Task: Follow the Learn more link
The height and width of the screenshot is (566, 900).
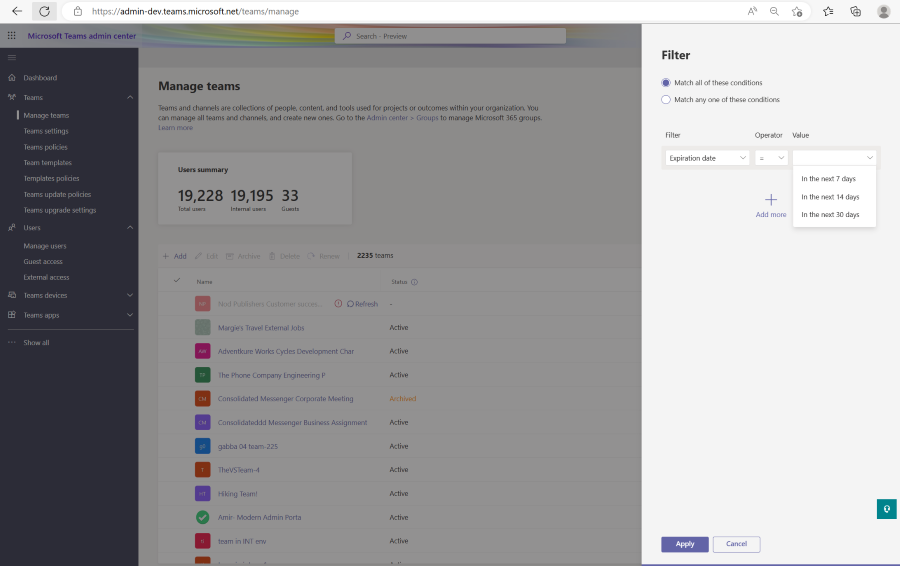Action: tap(176, 127)
